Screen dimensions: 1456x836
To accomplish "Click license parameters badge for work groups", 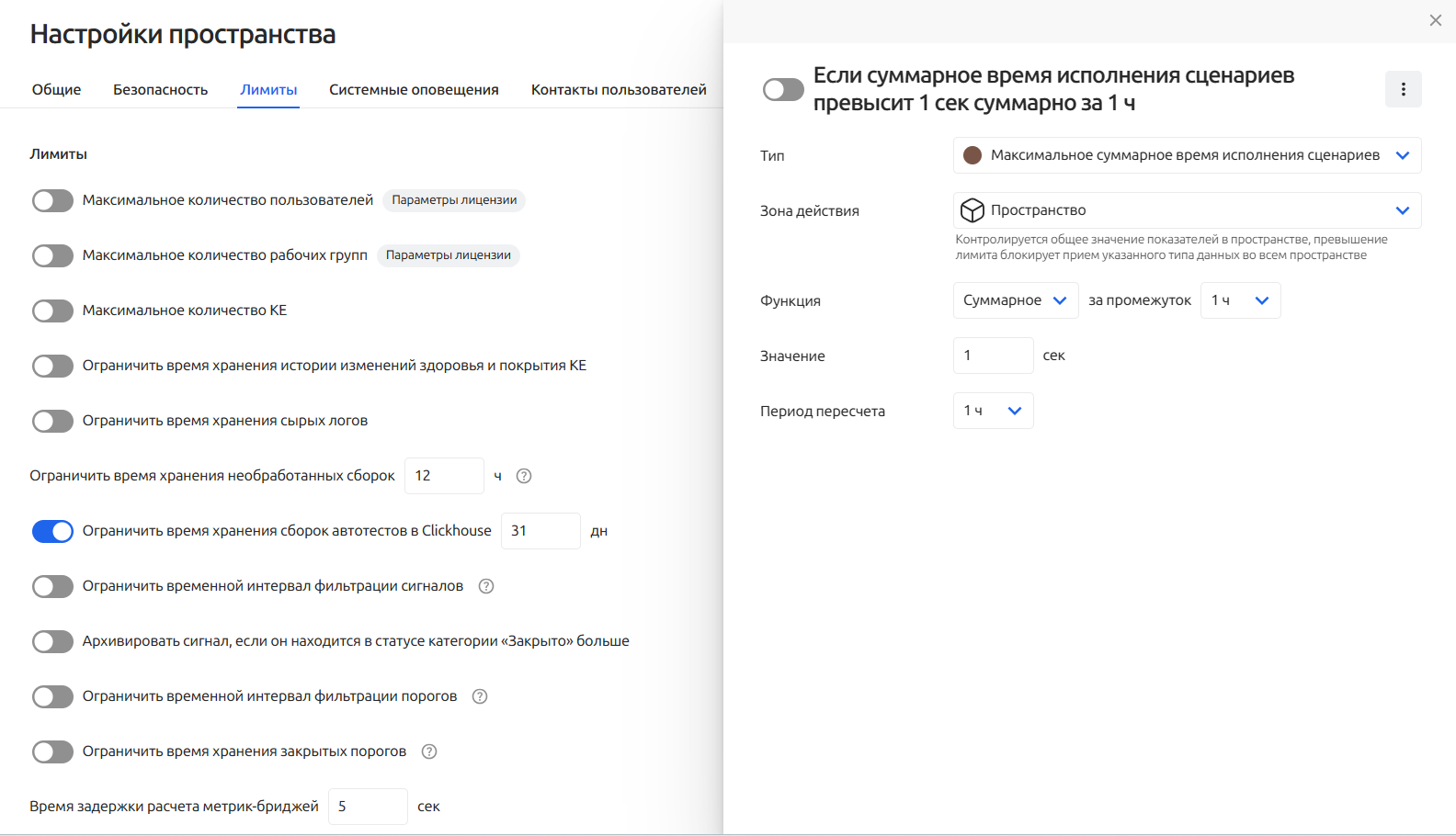I will pyautogui.click(x=449, y=255).
